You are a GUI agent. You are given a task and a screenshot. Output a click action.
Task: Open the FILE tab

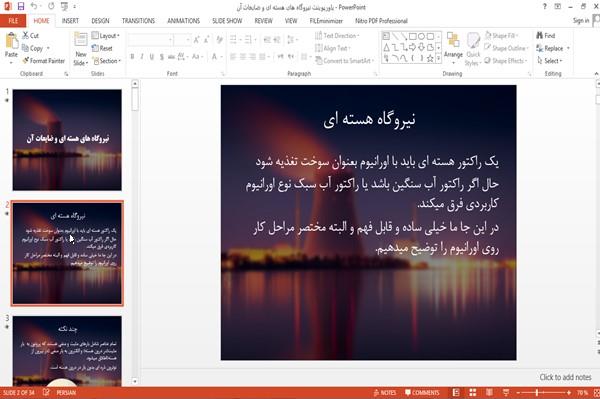[13, 21]
